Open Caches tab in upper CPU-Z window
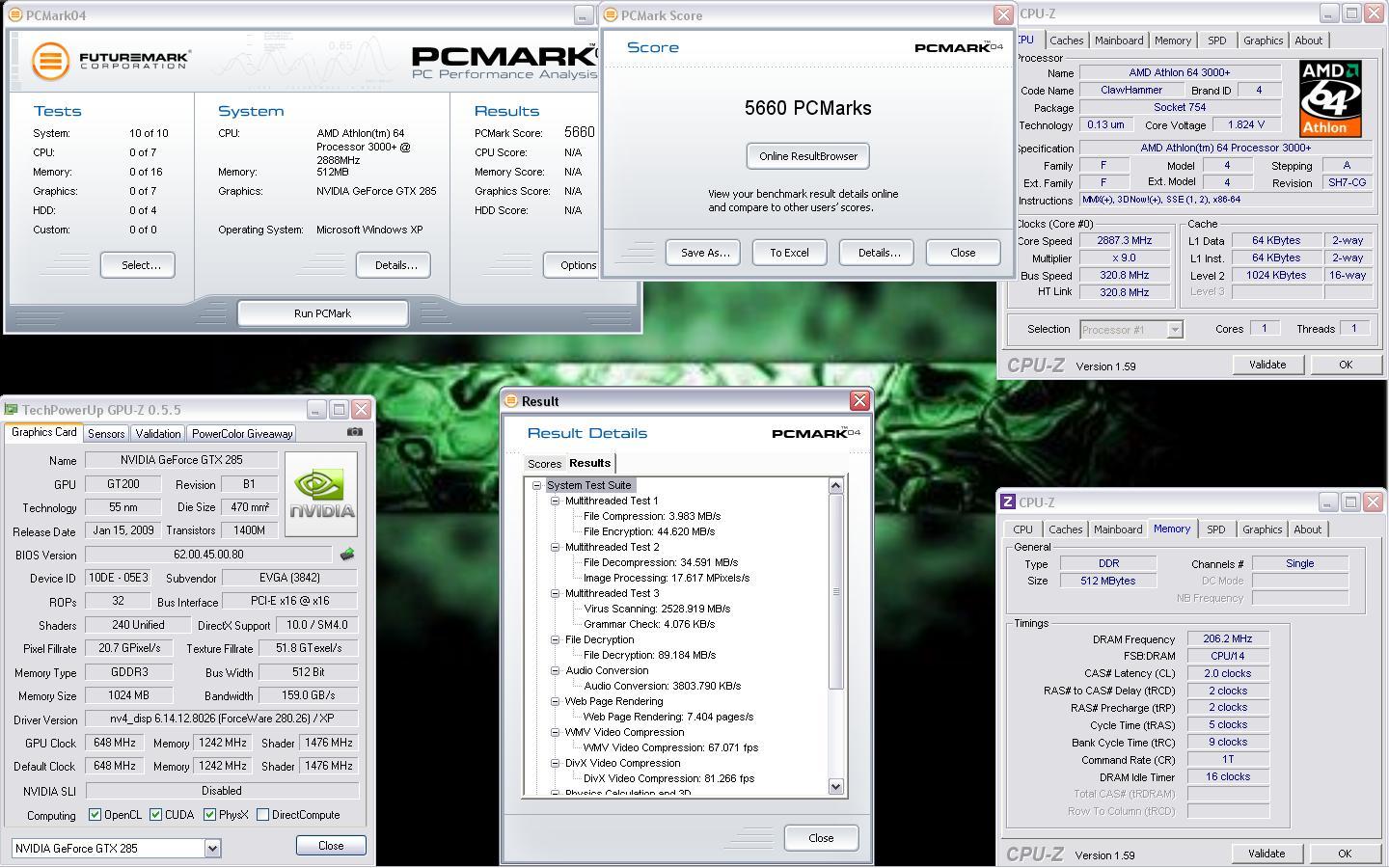The image size is (1389, 868). (x=1066, y=41)
